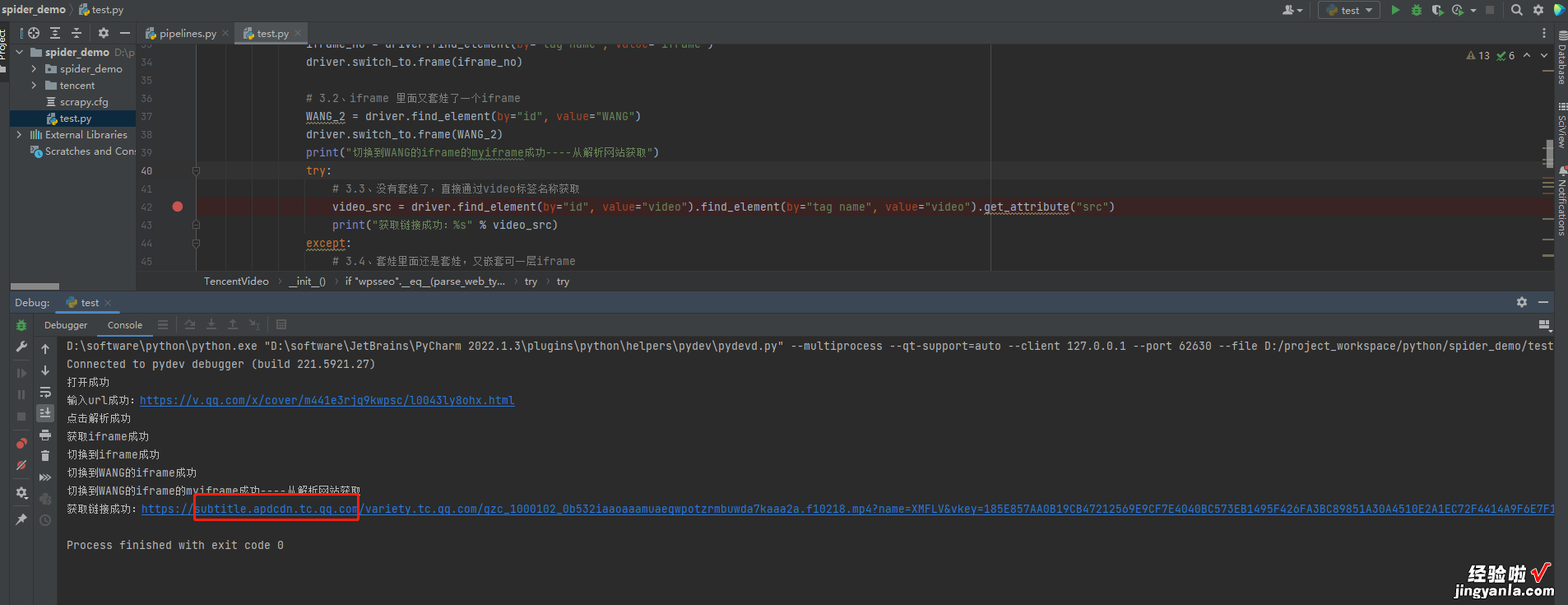View breakpoints double red dot icon
Screen dimensions: 1568x605
coord(21,443)
